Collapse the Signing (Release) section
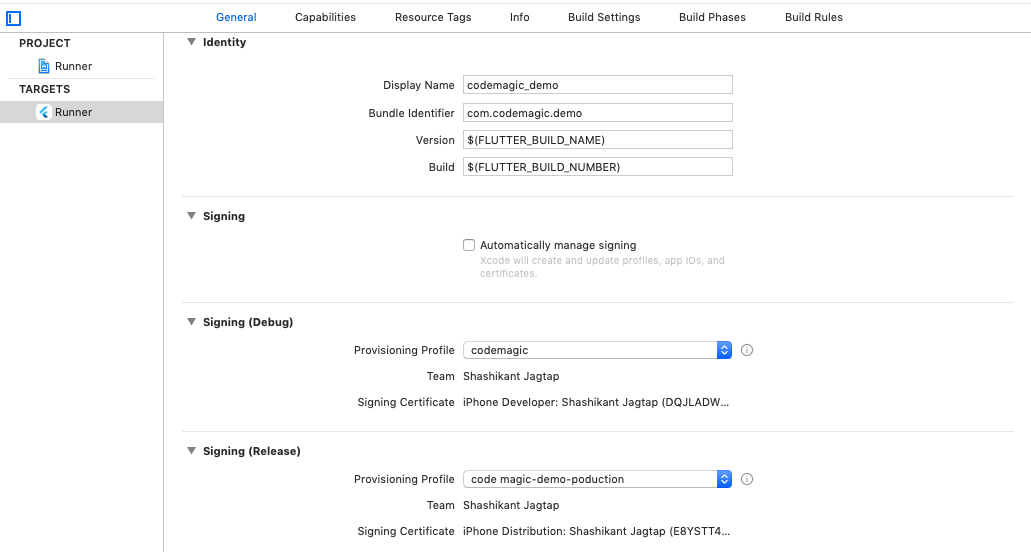 (191, 451)
